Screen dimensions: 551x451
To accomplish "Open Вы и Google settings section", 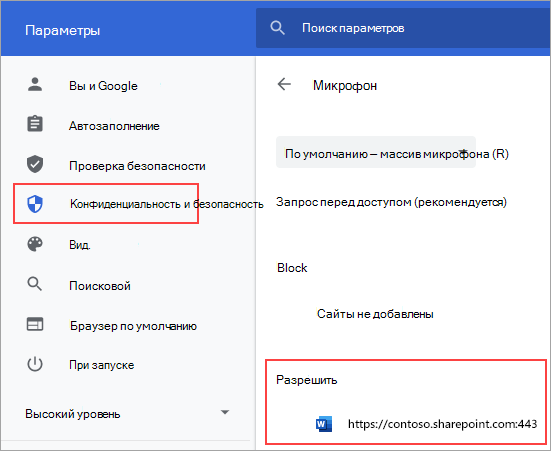I will click(103, 86).
